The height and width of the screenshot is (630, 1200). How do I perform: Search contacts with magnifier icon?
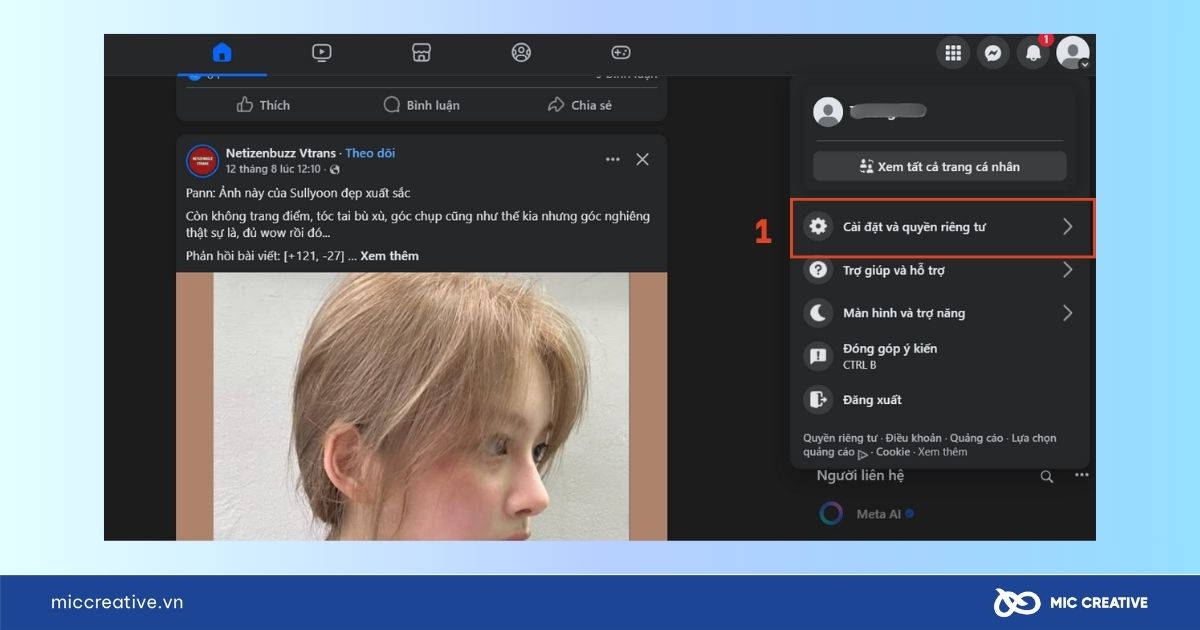click(1047, 476)
